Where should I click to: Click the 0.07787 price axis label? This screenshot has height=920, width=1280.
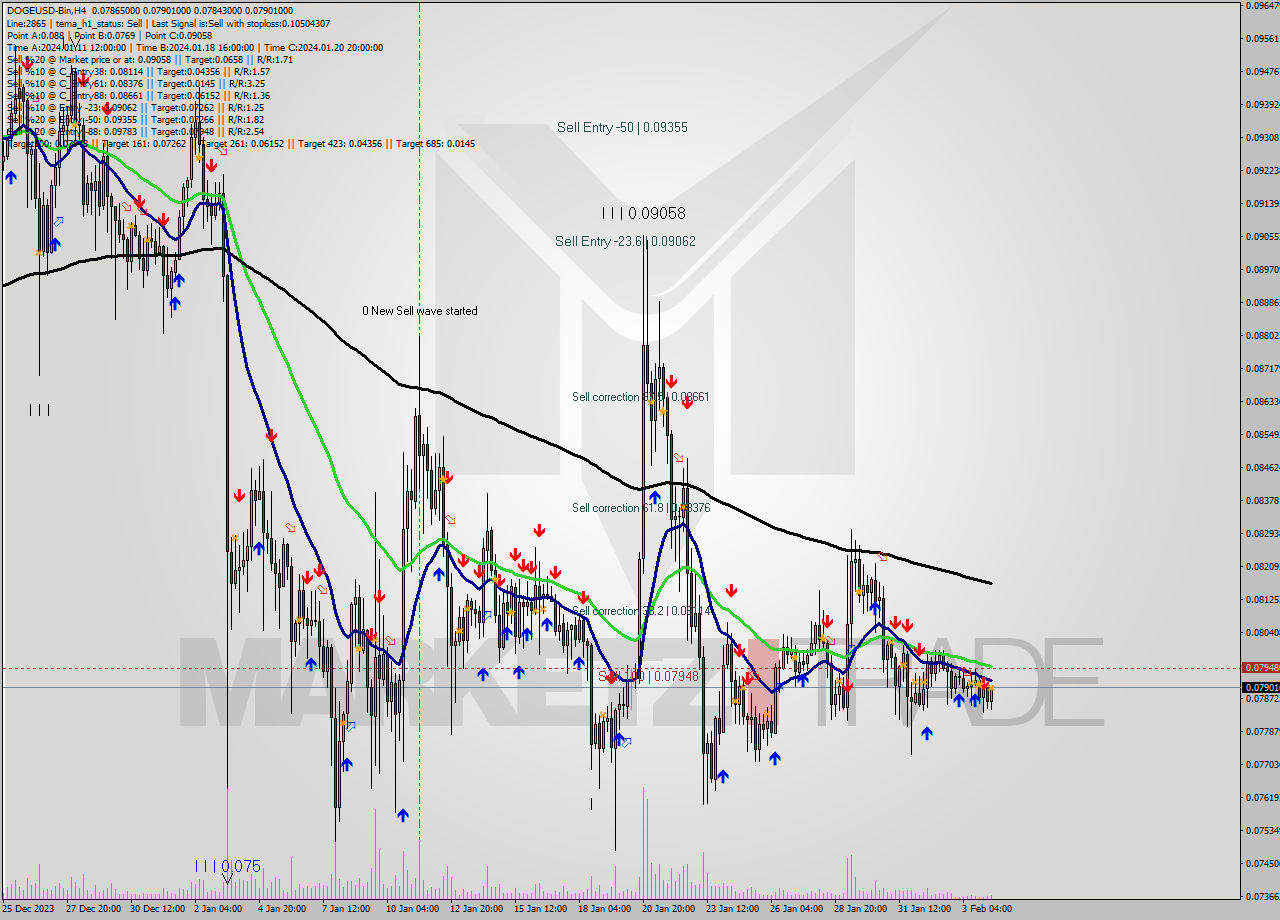(1261, 731)
